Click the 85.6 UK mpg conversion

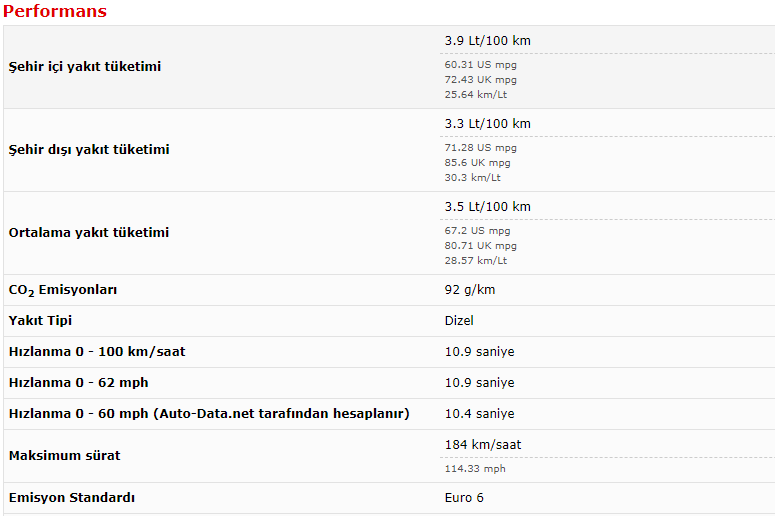pos(477,162)
